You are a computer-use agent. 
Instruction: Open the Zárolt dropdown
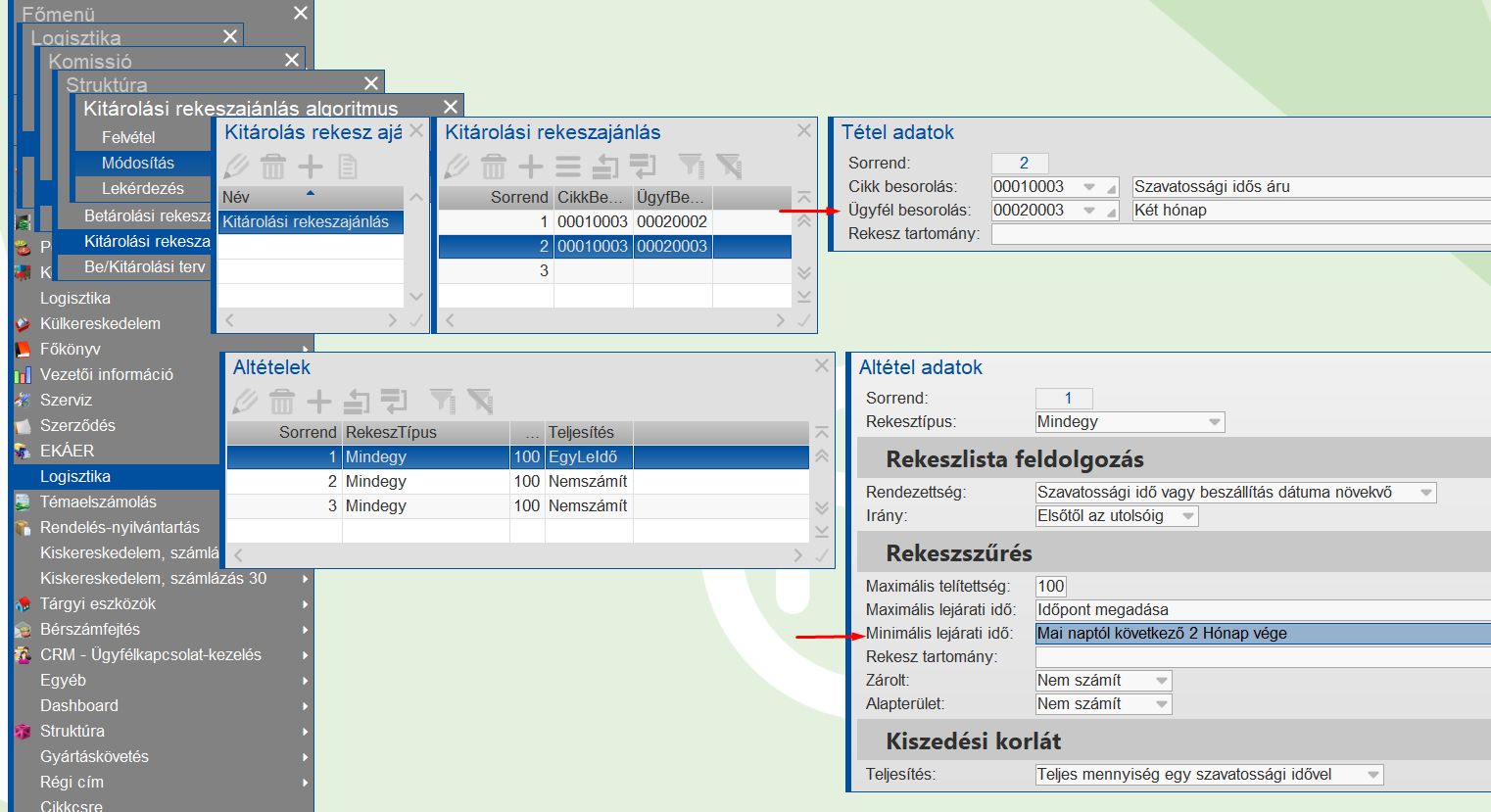point(1162,681)
